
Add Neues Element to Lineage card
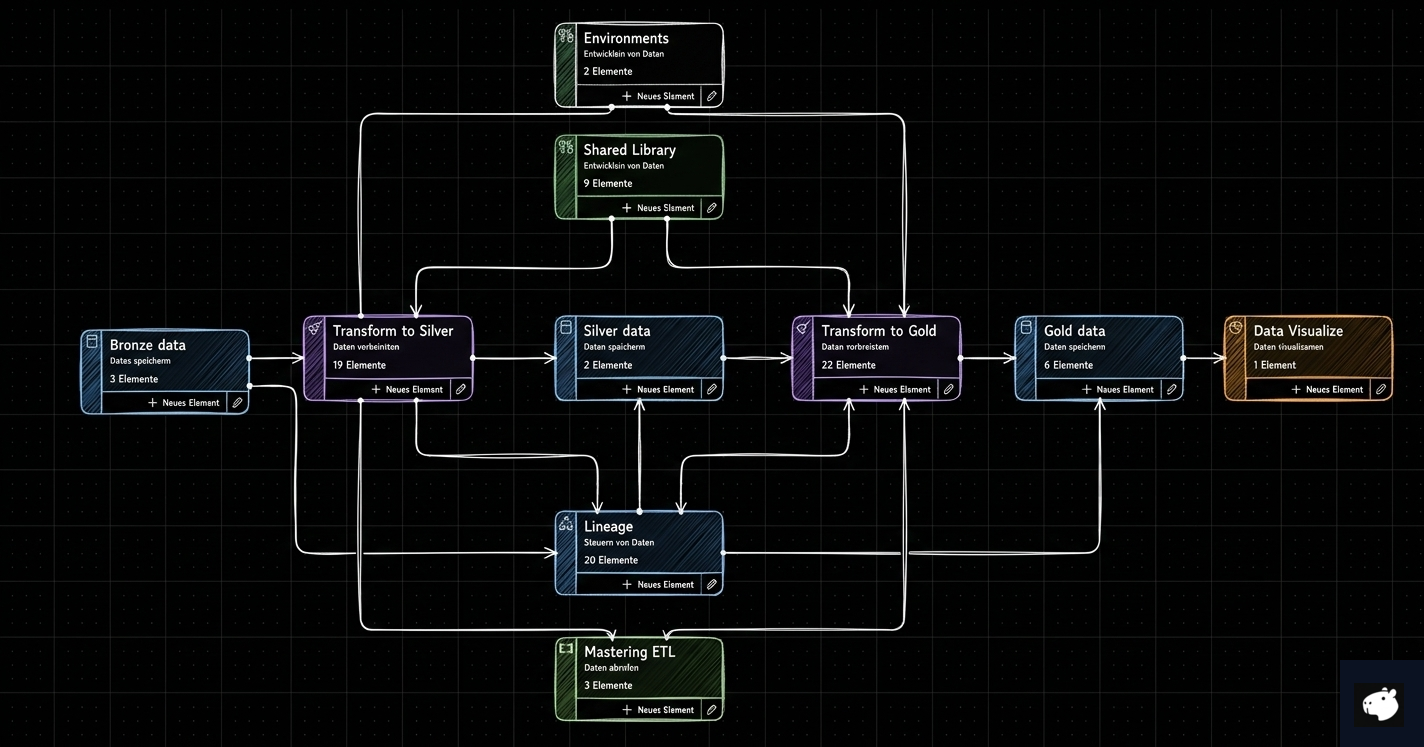tap(658, 584)
